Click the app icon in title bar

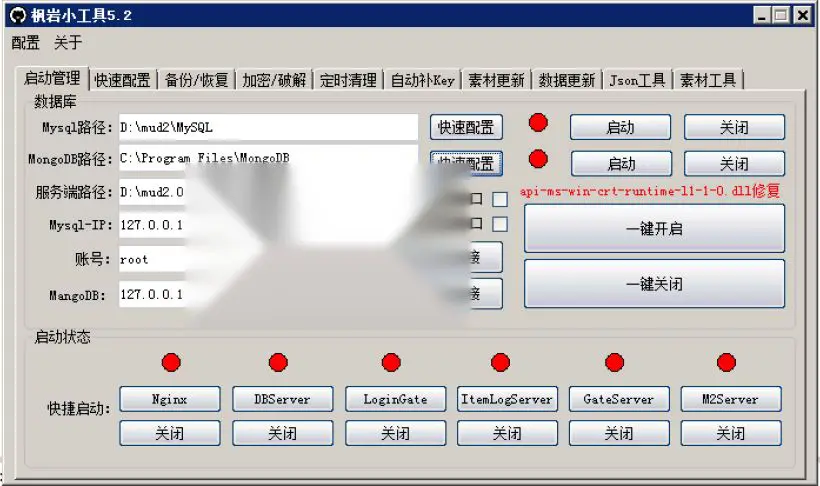coord(18,15)
